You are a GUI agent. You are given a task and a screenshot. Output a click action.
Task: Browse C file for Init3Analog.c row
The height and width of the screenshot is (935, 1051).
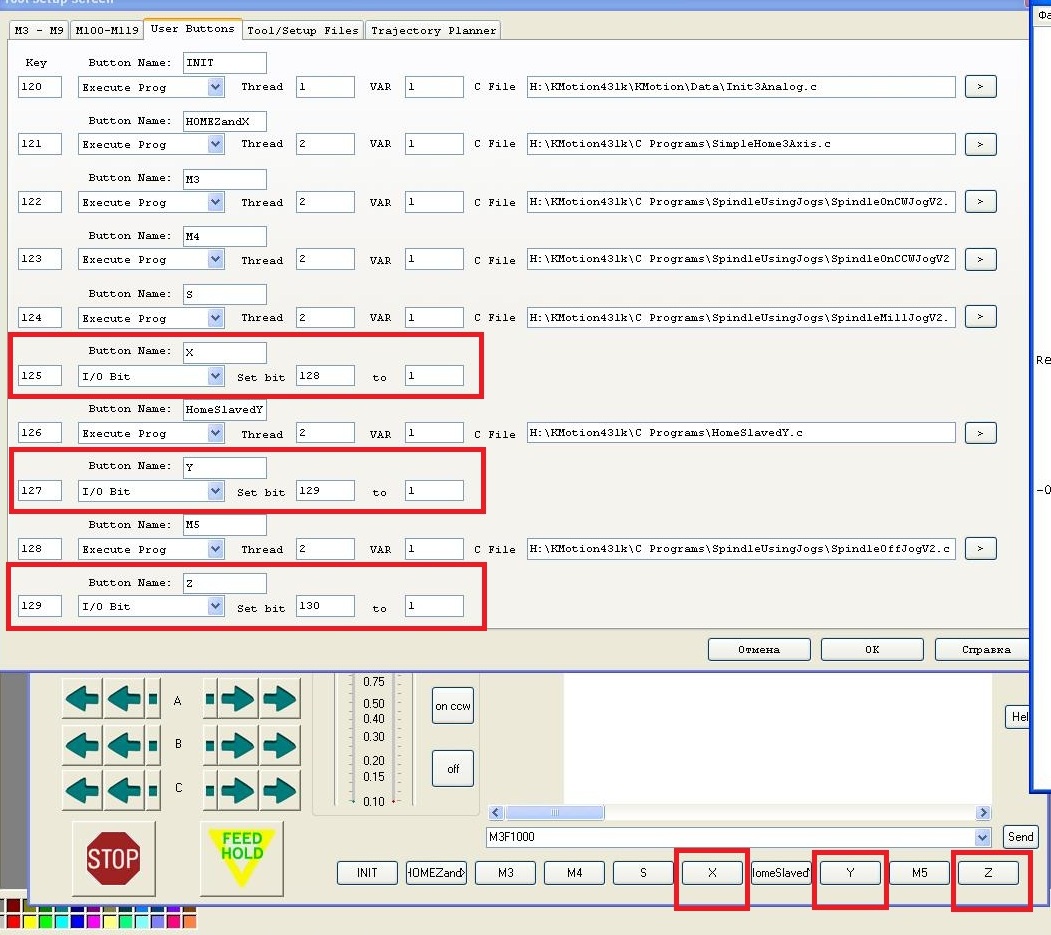980,86
